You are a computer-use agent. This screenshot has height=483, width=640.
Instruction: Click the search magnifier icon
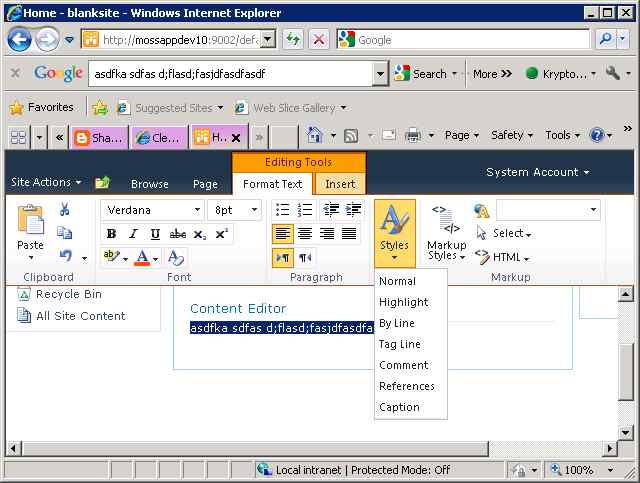pyautogui.click(x=606, y=39)
